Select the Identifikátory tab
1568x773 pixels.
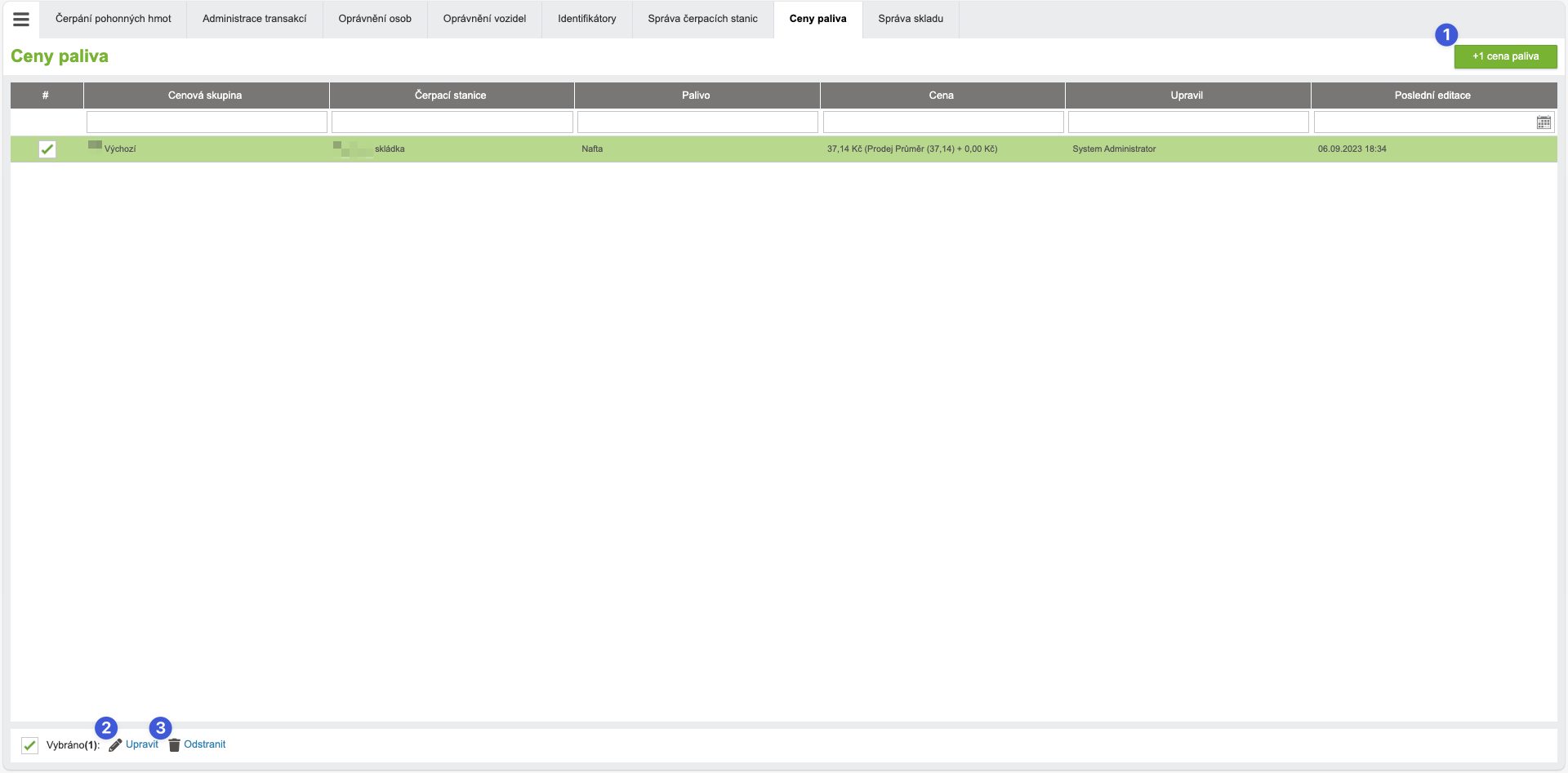[x=587, y=19]
